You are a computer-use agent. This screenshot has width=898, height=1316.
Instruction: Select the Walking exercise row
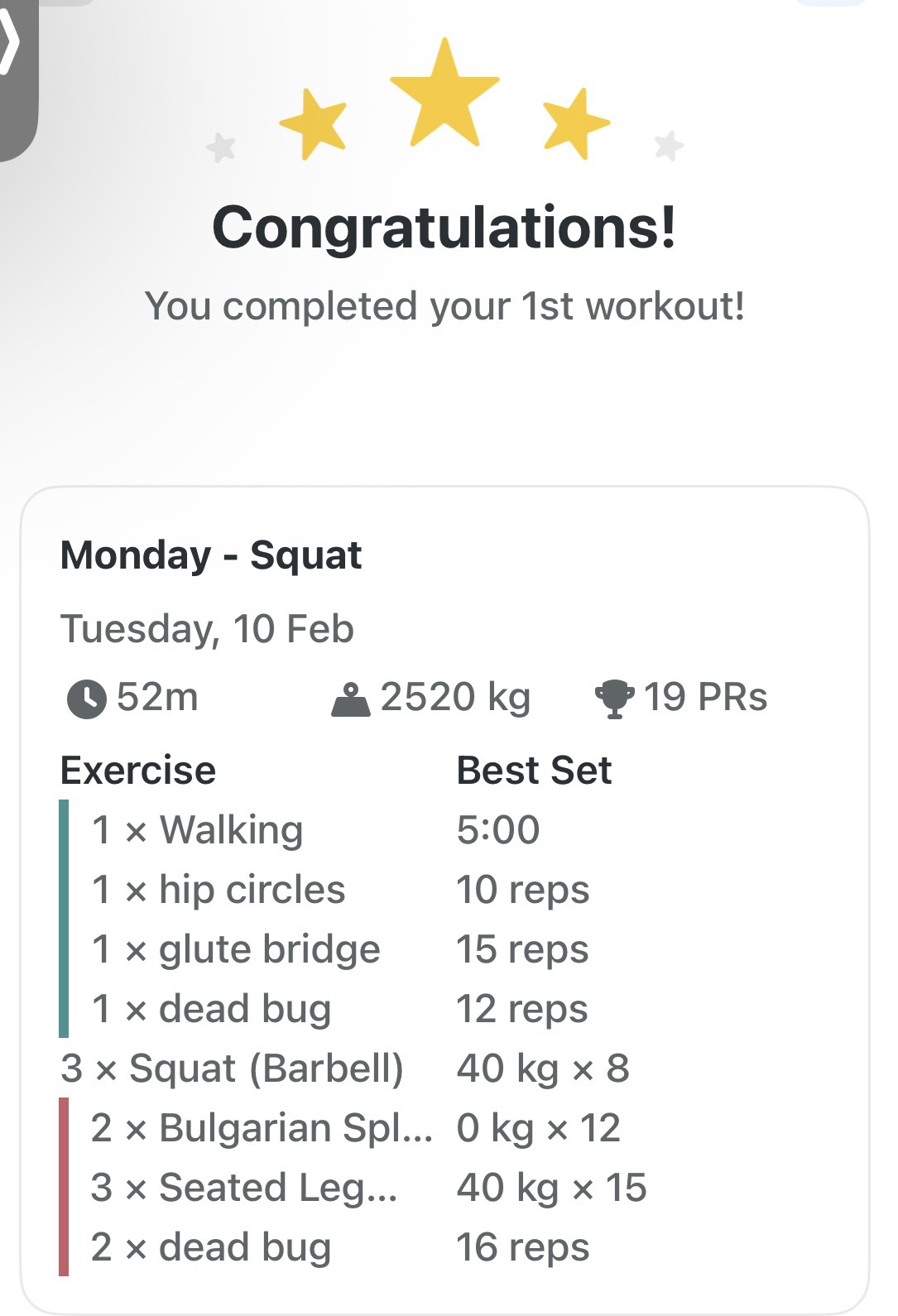(198, 830)
